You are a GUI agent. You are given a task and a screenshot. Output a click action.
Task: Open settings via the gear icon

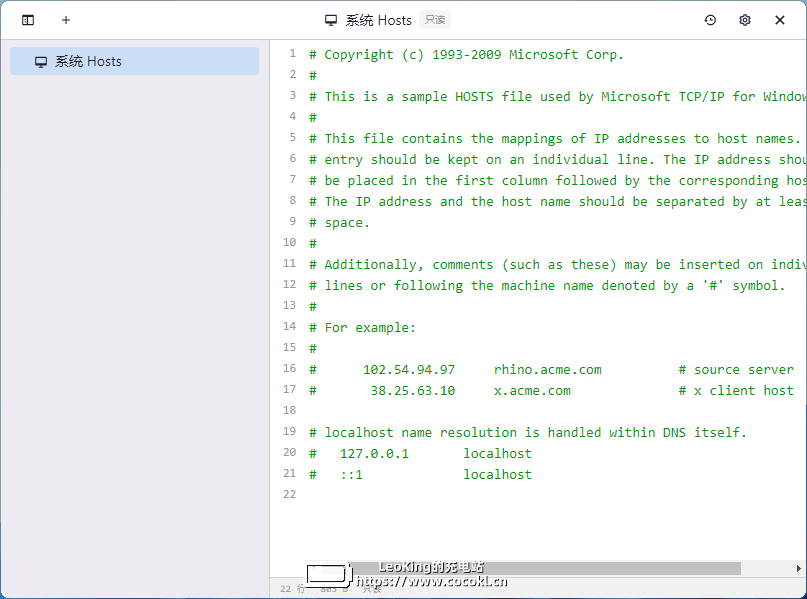coord(745,20)
